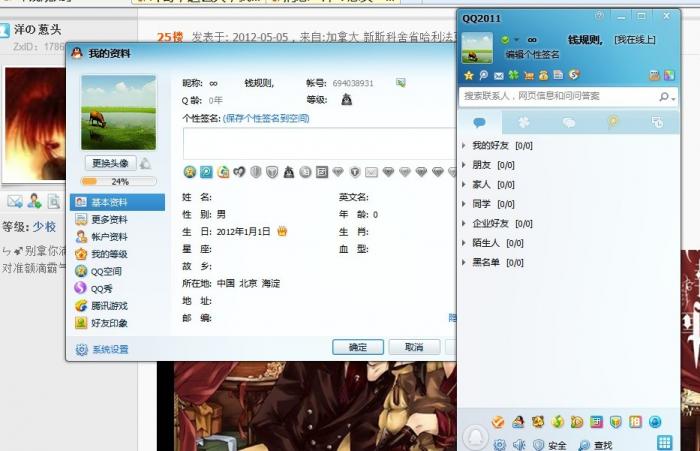Open the colorful skin changer icon in QQ2011
Screen dimensions: 700x451
669,75
